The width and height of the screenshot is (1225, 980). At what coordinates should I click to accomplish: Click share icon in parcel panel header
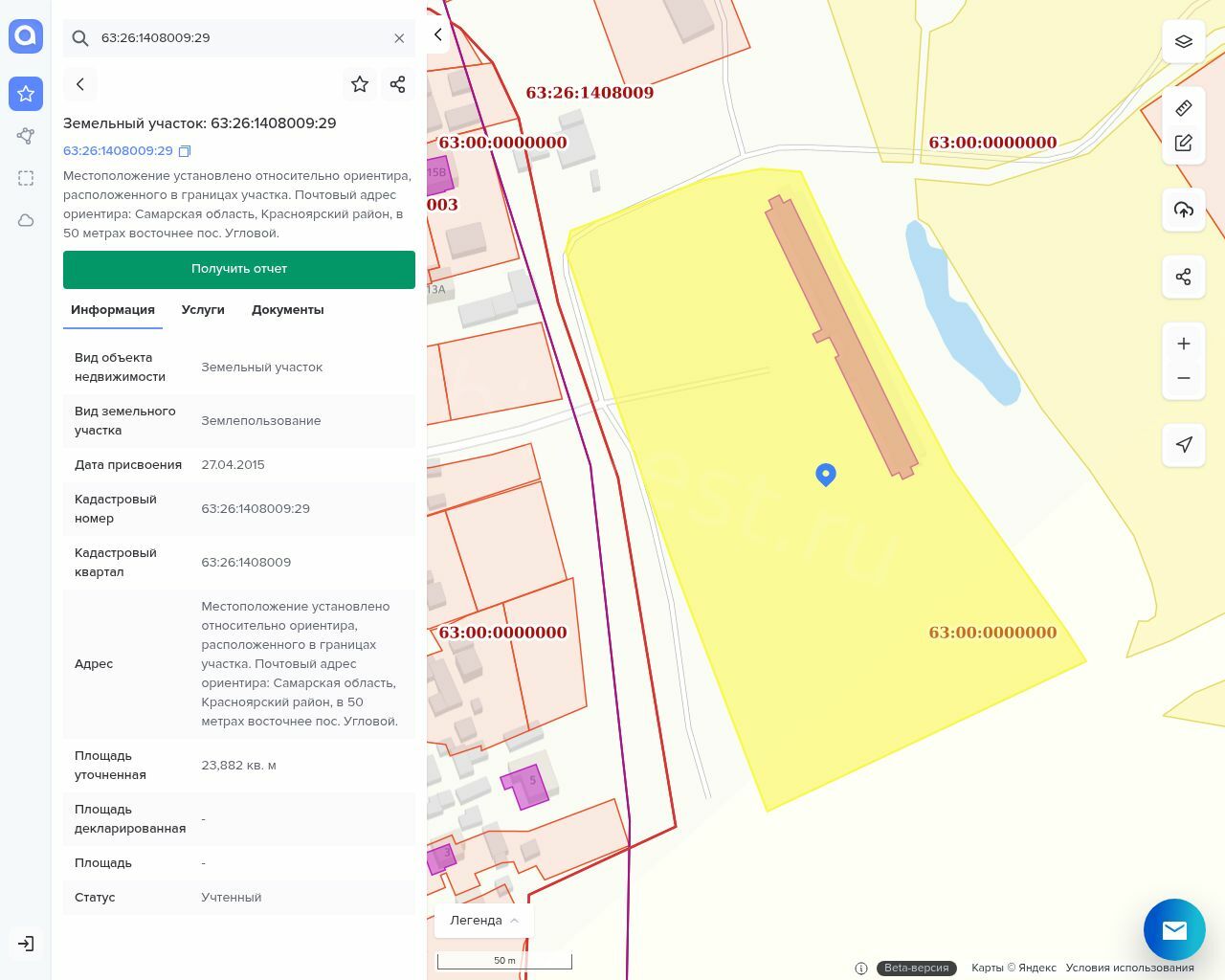coord(398,84)
